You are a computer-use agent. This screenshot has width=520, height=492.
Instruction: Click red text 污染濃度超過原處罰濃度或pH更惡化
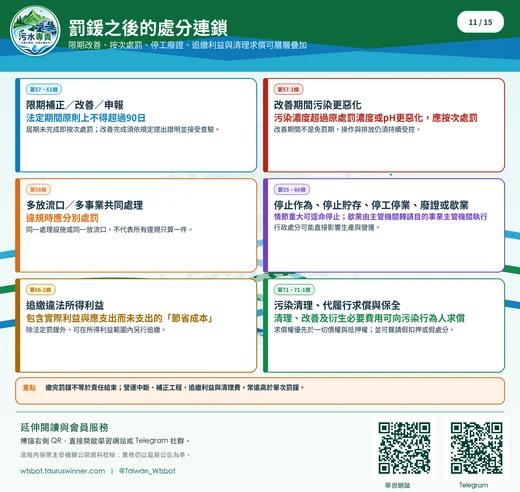[376, 118]
